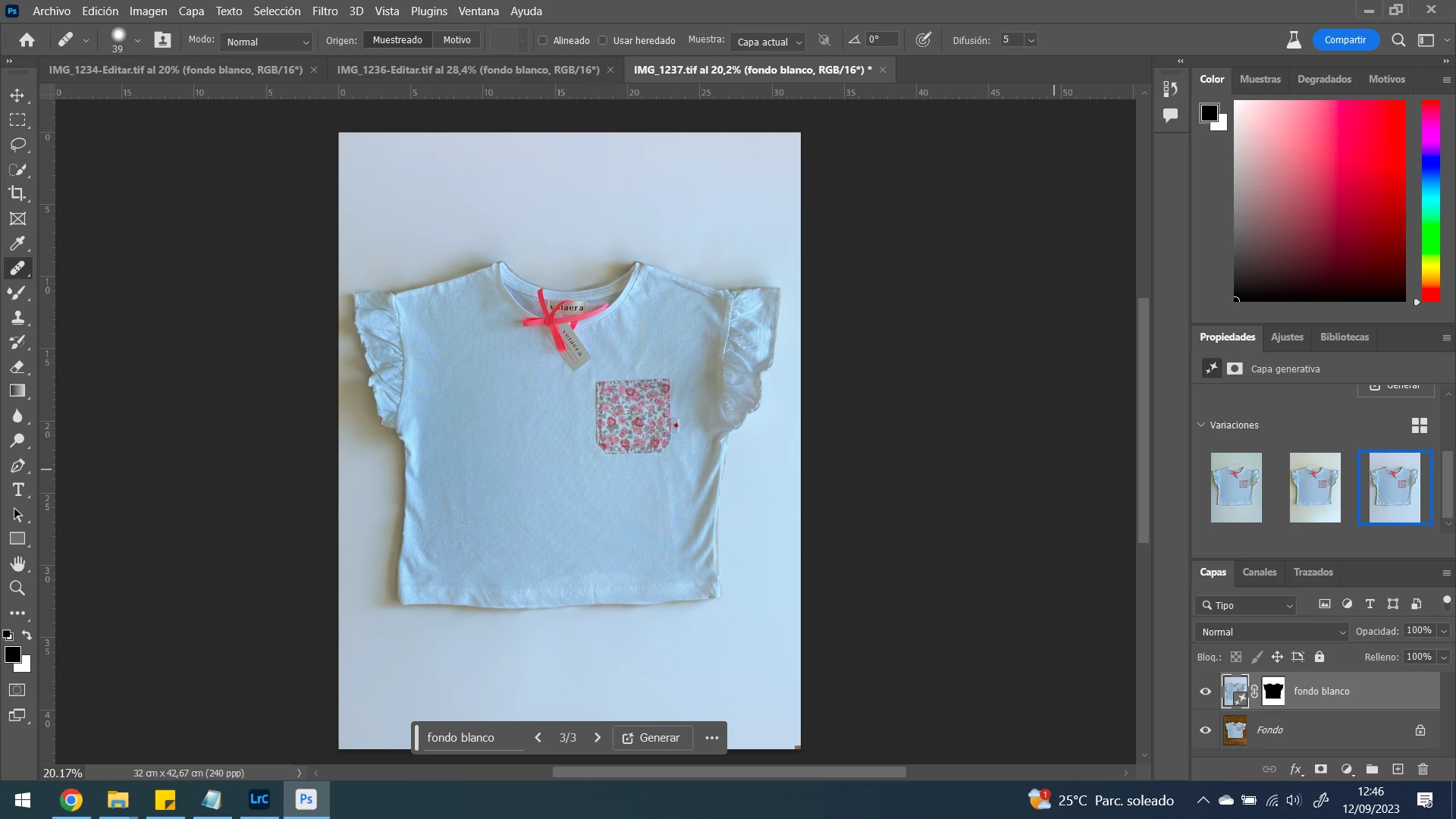This screenshot has height=819, width=1456.
Task: Open the Filtro menu
Action: pos(325,11)
